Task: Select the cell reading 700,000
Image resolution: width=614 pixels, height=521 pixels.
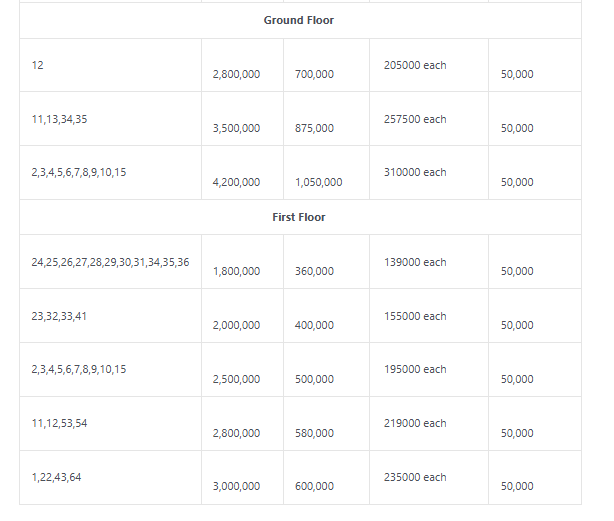Action: [x=315, y=74]
